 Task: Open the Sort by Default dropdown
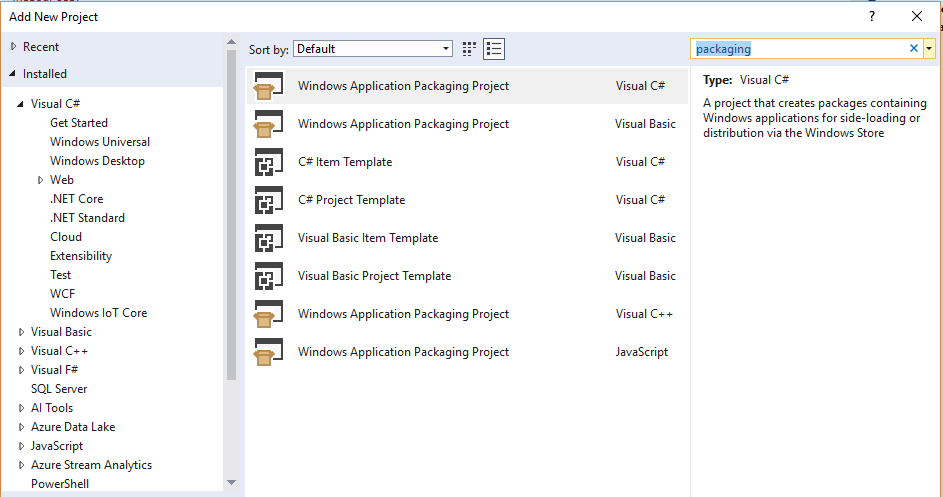tap(373, 49)
